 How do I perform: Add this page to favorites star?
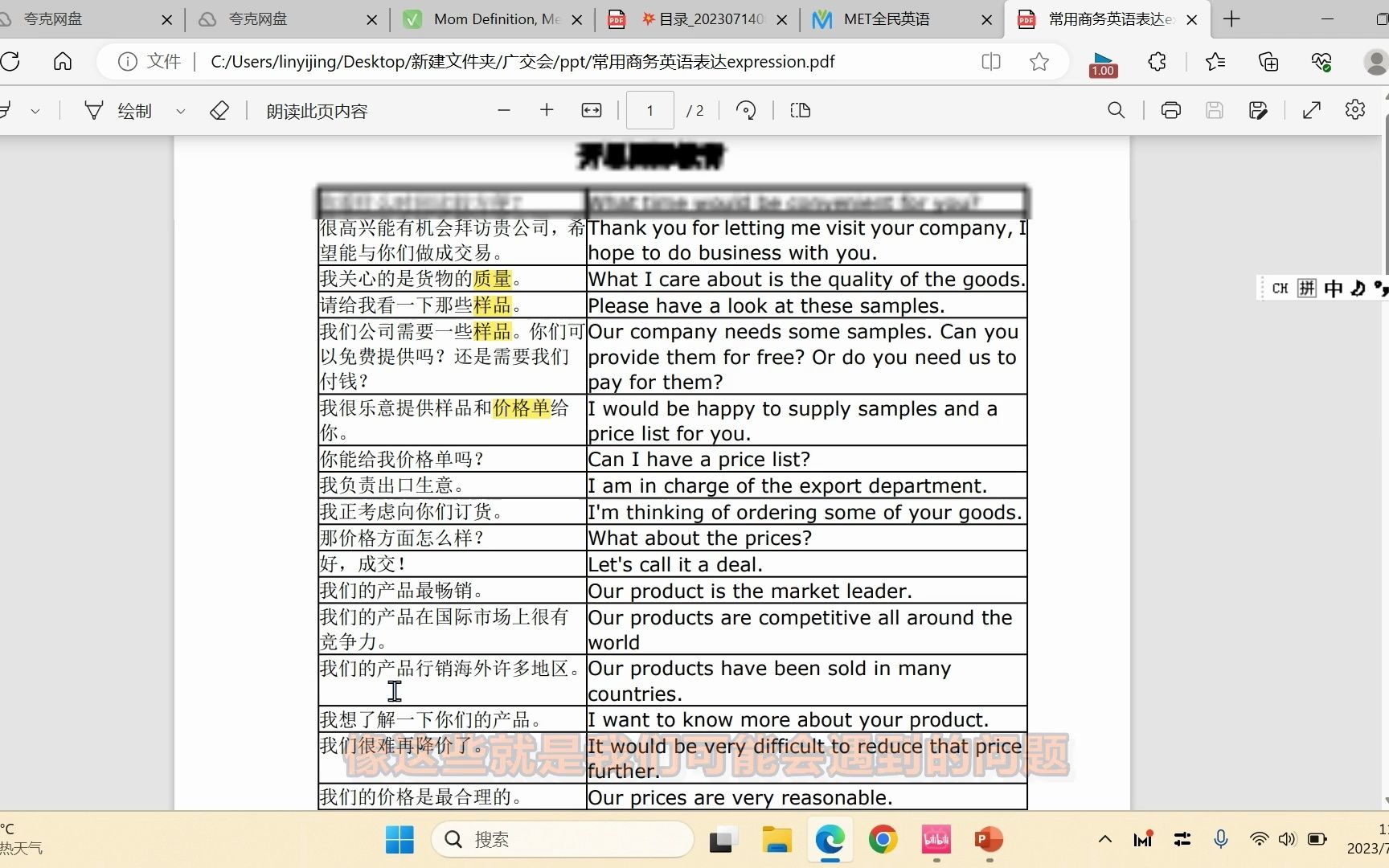coord(1039,62)
